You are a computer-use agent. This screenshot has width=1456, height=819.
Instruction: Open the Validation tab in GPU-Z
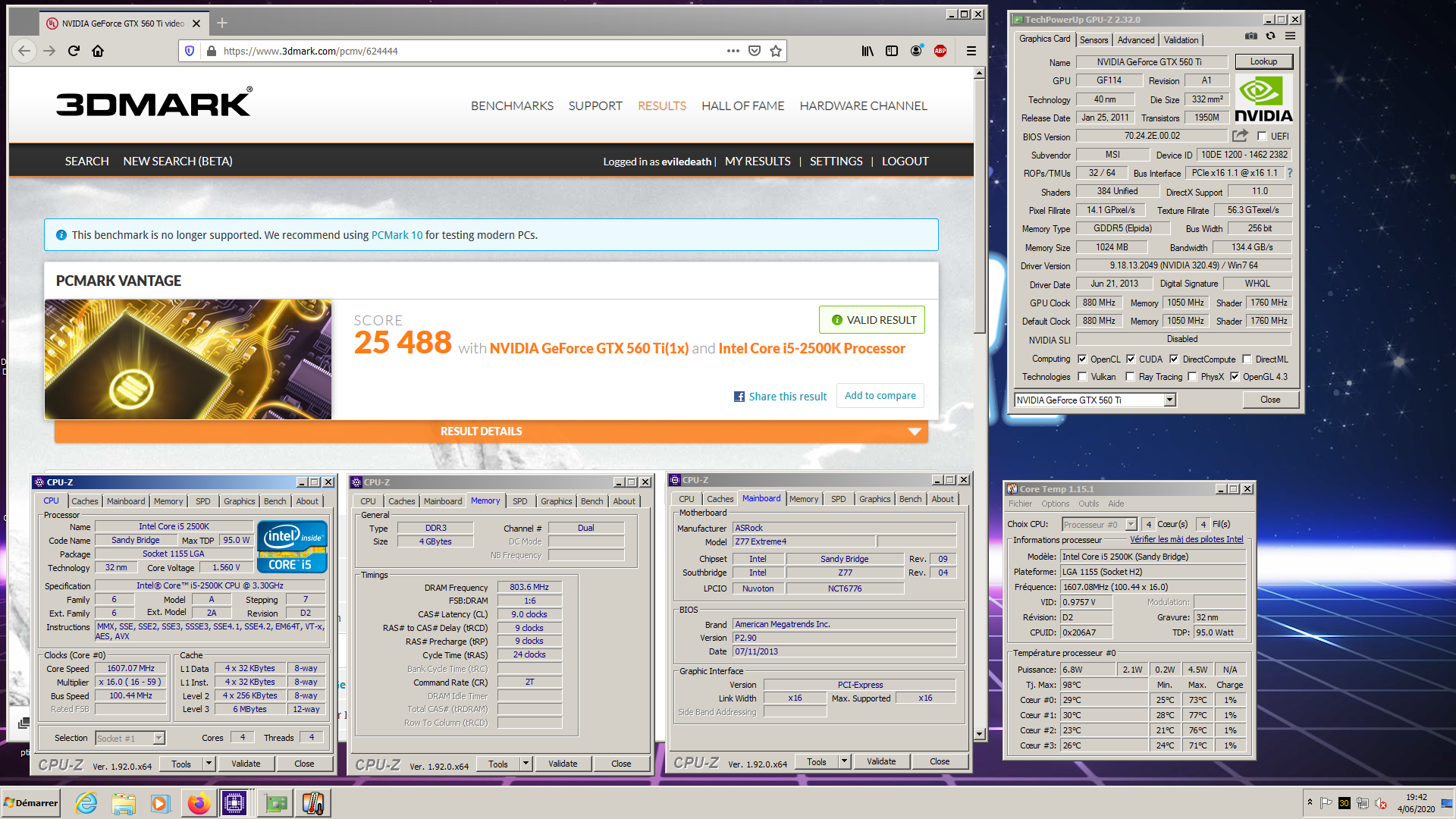tap(1181, 40)
